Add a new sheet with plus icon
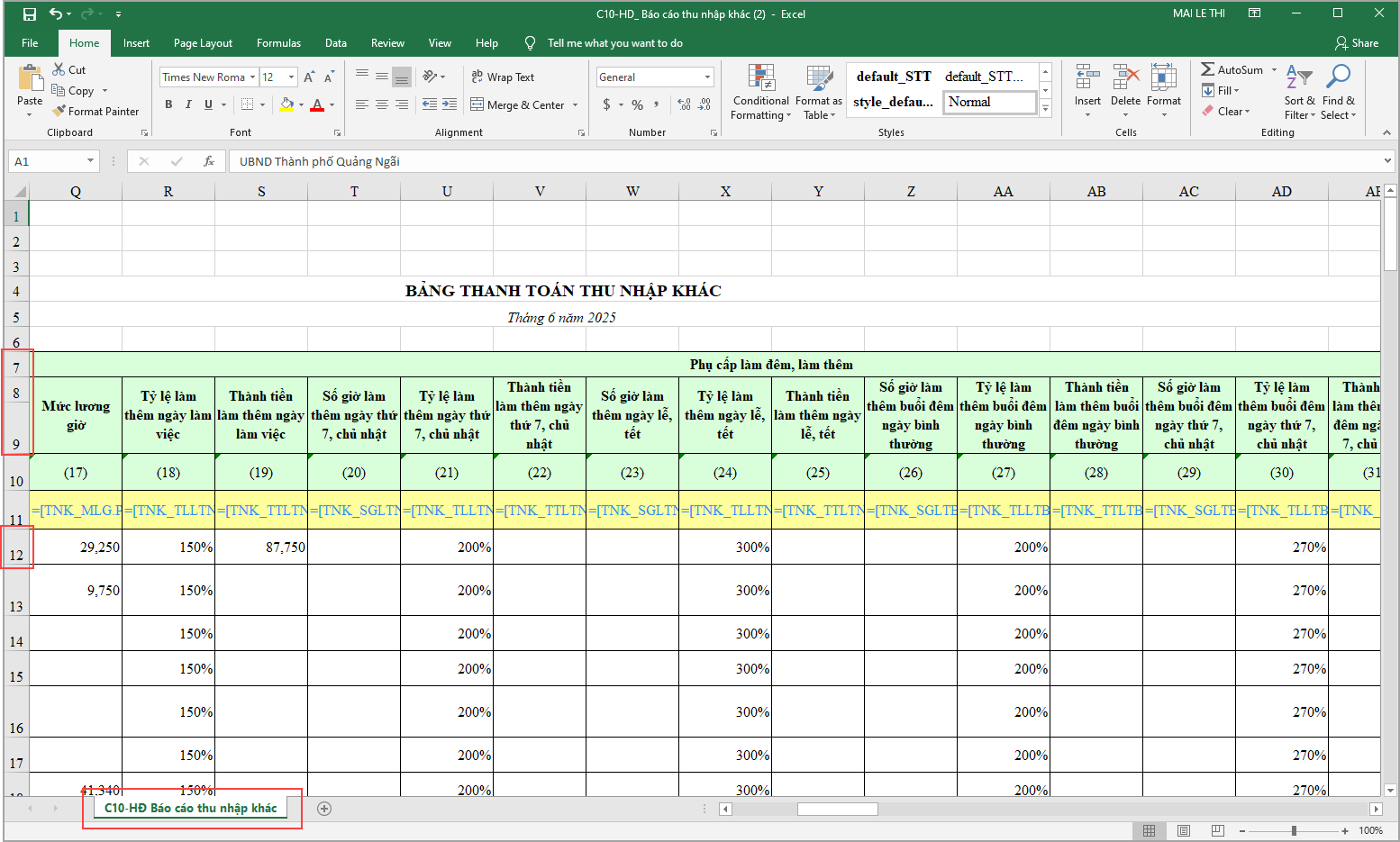1400x842 pixels. 324,809
